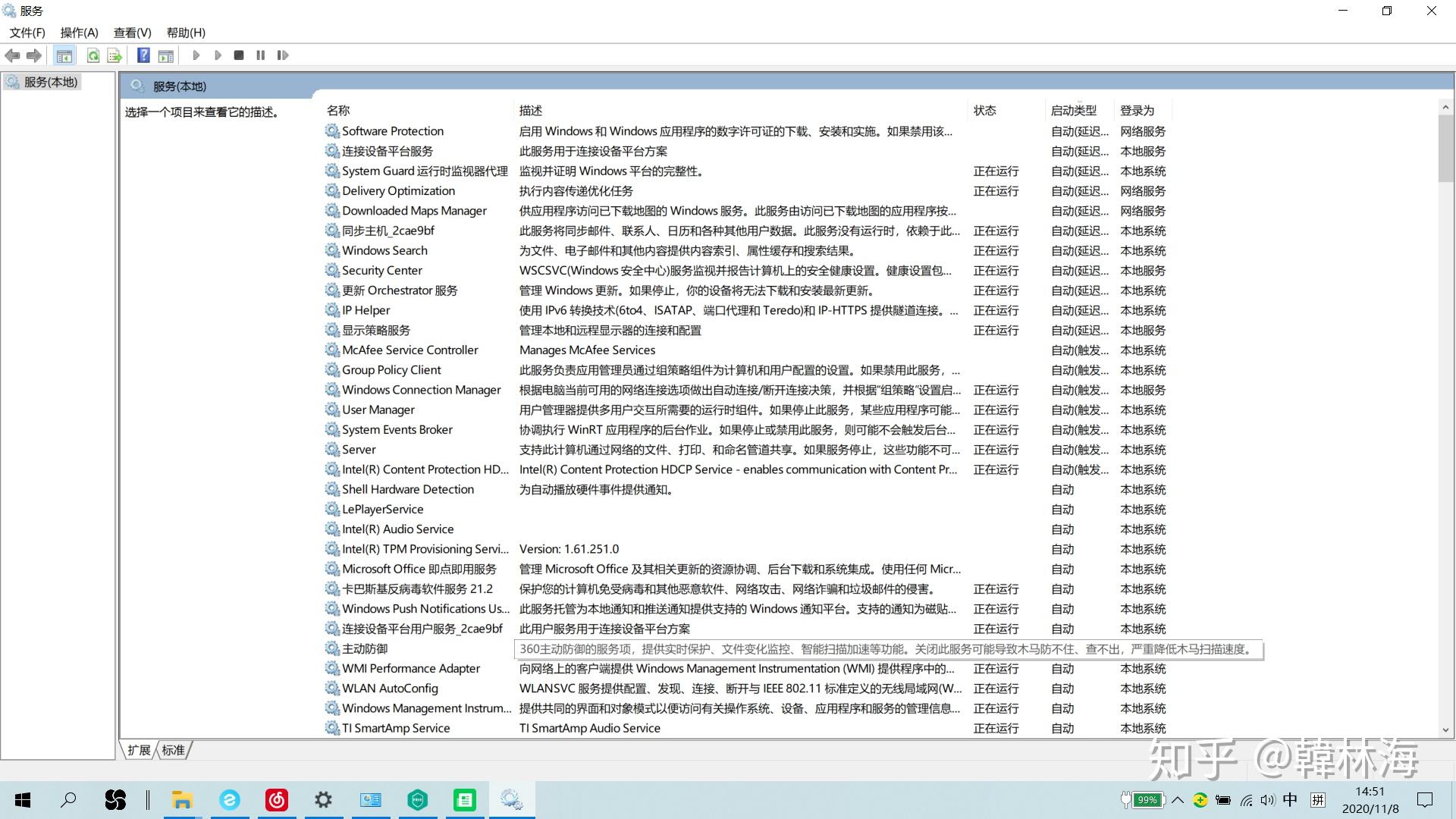
Task: Open File Explorer from the taskbar
Action: click(182, 800)
